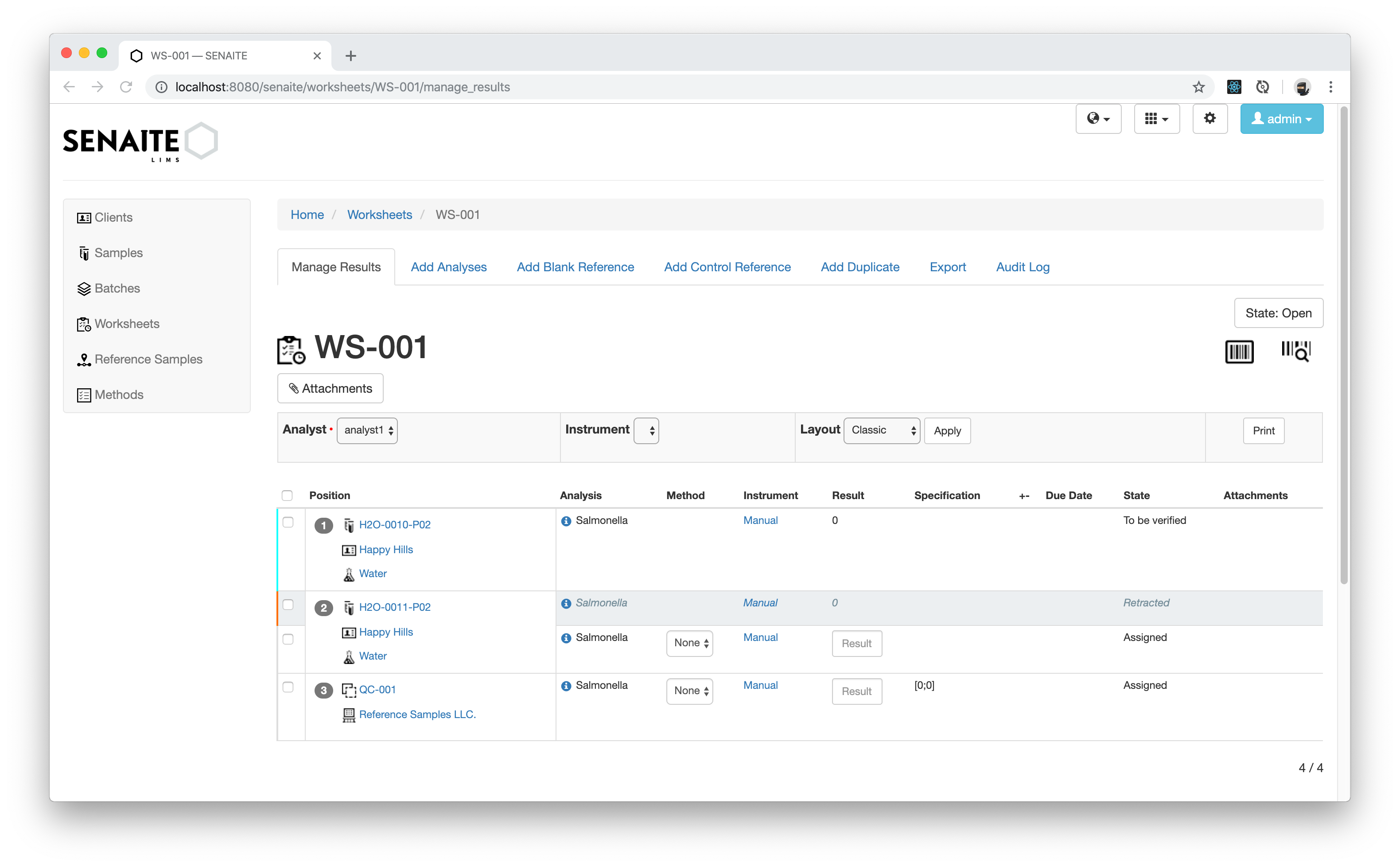
Task: Open the Instrument dropdown in the toolbar
Action: coord(646,431)
